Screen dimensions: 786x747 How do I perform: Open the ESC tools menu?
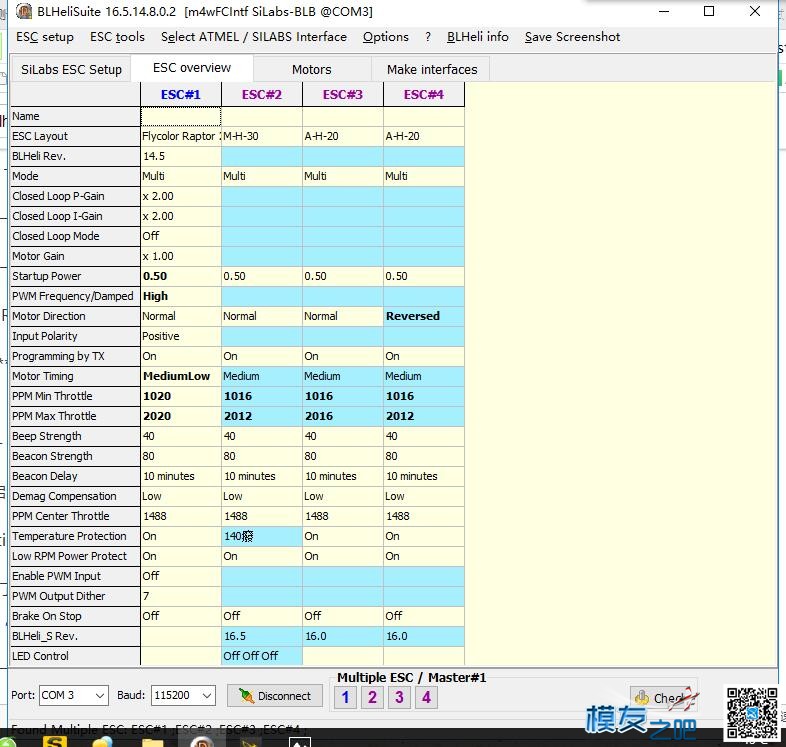pos(117,37)
